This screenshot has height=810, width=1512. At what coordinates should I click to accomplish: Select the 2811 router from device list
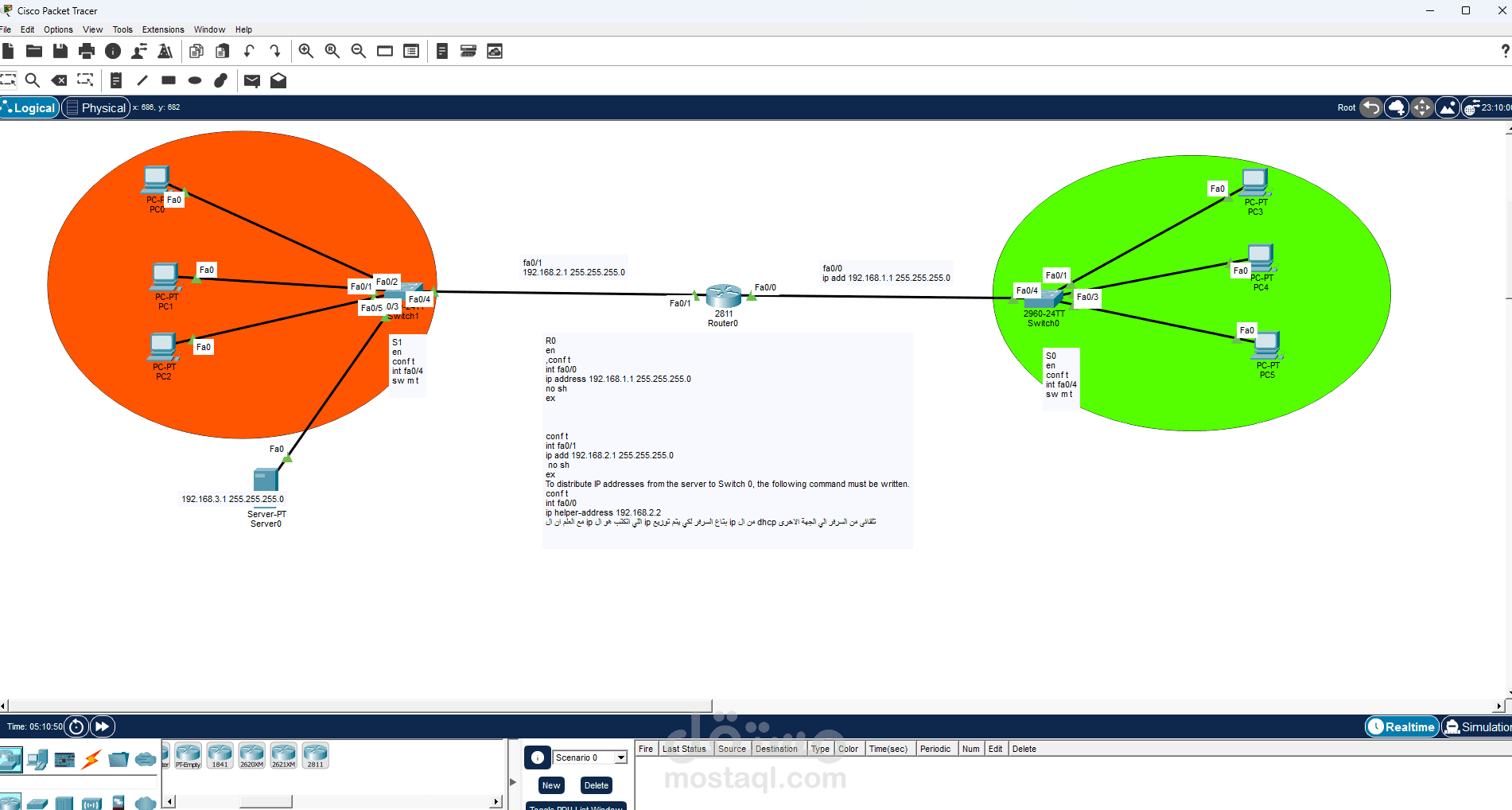(315, 755)
